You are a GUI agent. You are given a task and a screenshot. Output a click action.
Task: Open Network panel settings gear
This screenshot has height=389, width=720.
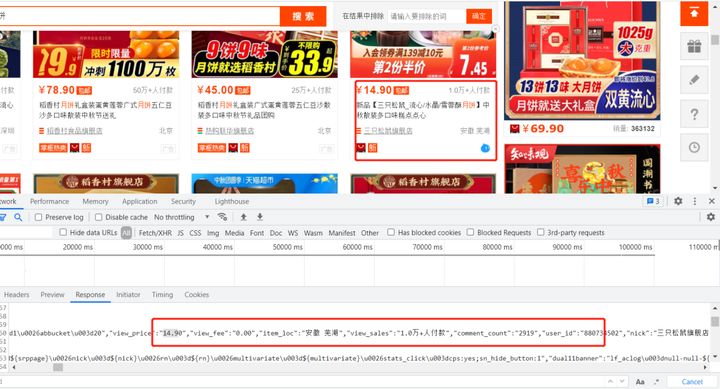(711, 217)
